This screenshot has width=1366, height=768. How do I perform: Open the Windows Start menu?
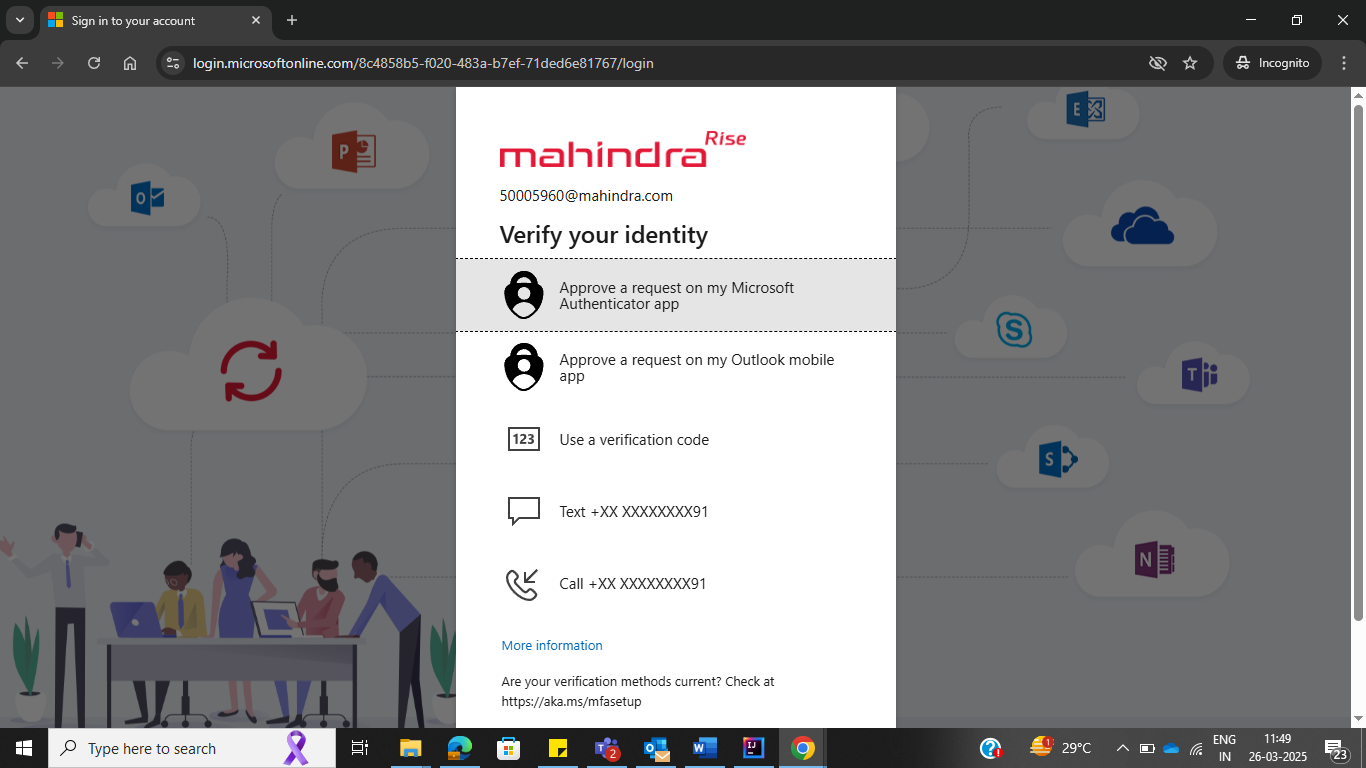24,748
